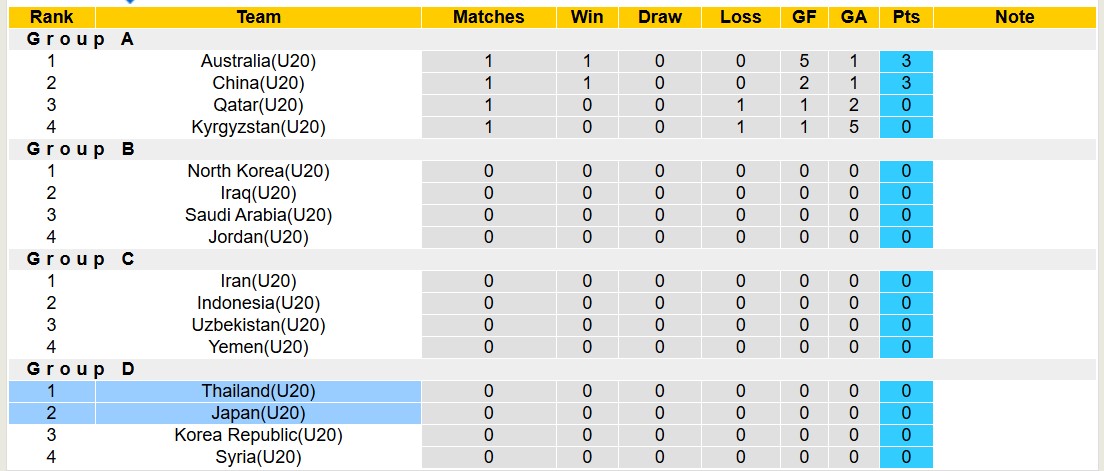Screen dimensions: 1104x471
Task: Click the highlighted Japan(U20) team
Action: click(258, 413)
